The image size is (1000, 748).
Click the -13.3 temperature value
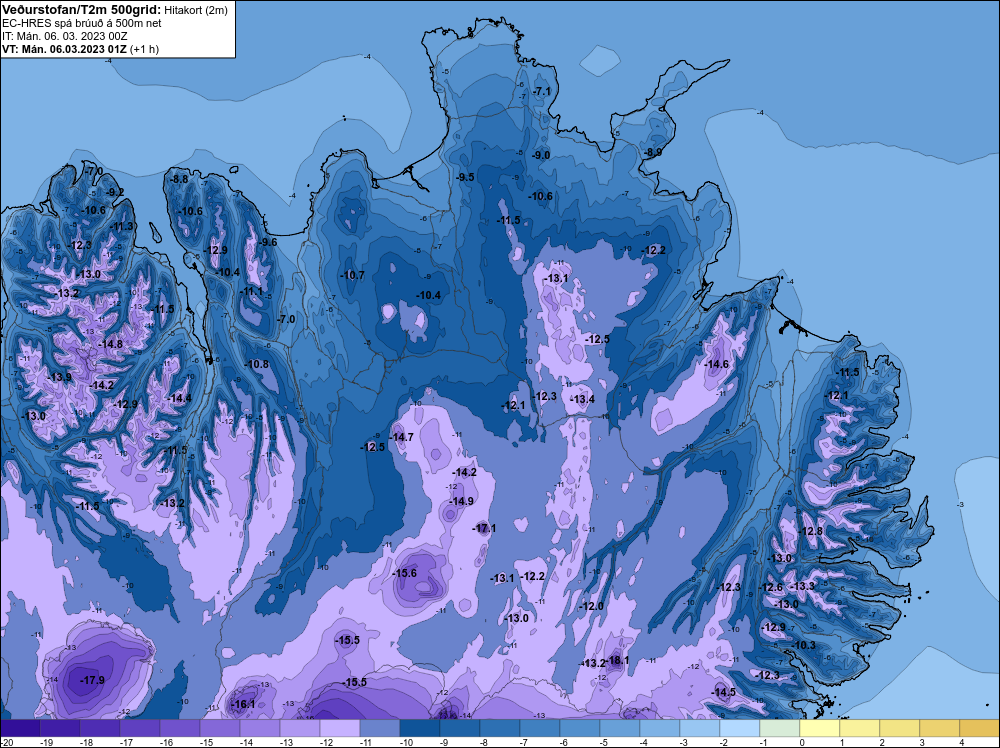pos(803,586)
